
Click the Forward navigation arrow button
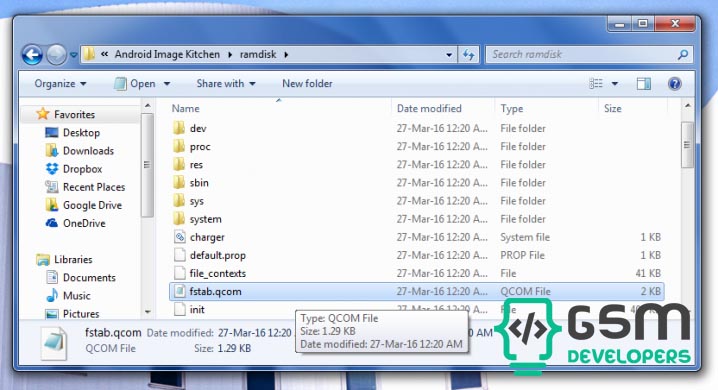56,55
